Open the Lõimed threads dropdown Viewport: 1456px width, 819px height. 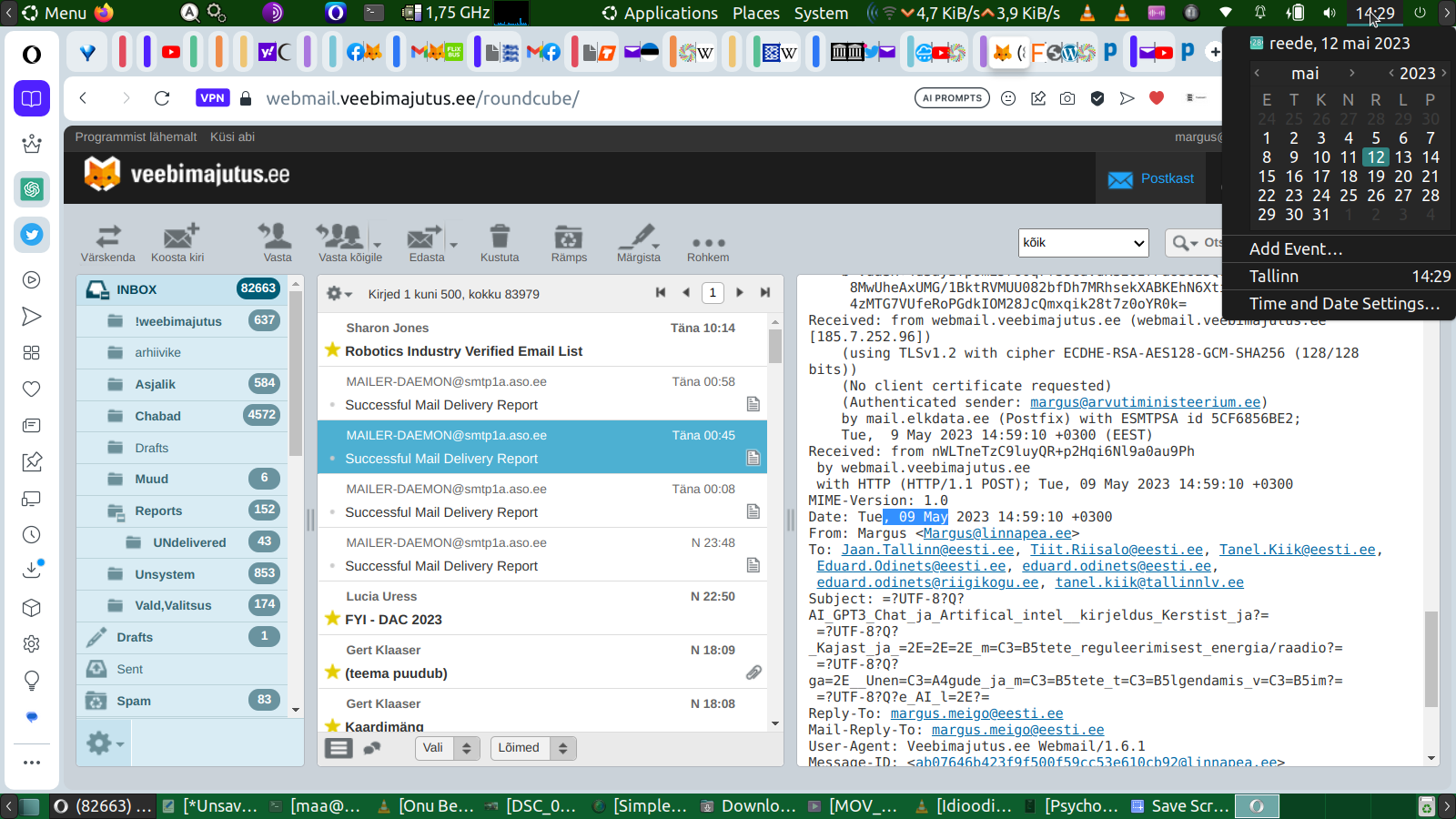(x=532, y=748)
